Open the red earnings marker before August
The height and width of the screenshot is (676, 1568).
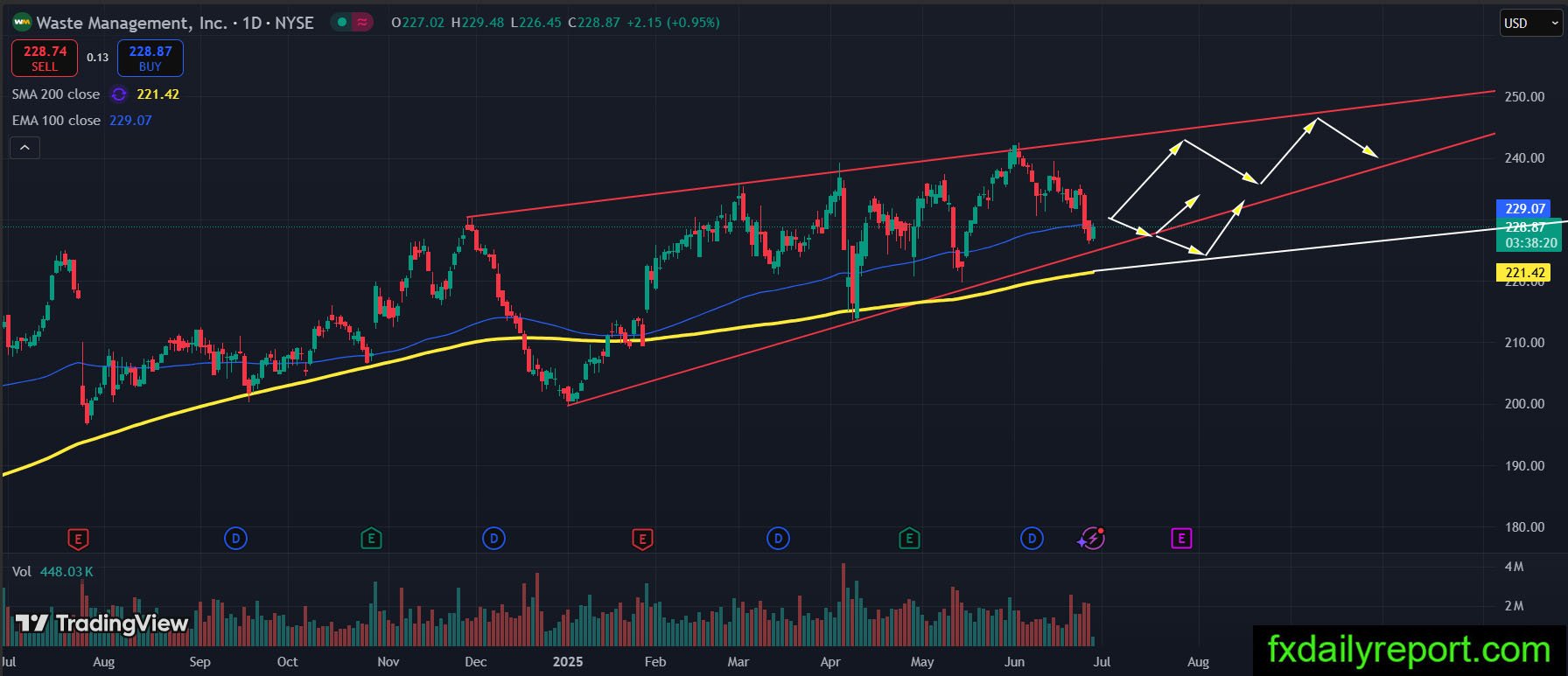(78, 539)
